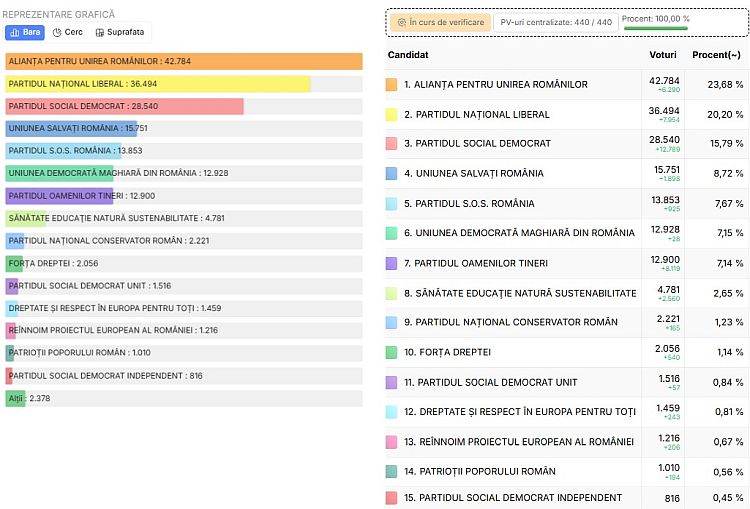Click the purple swatch for Partidul Oamenilor Tineri
Viewport: 750px width, 509px height.
pyautogui.click(x=391, y=263)
